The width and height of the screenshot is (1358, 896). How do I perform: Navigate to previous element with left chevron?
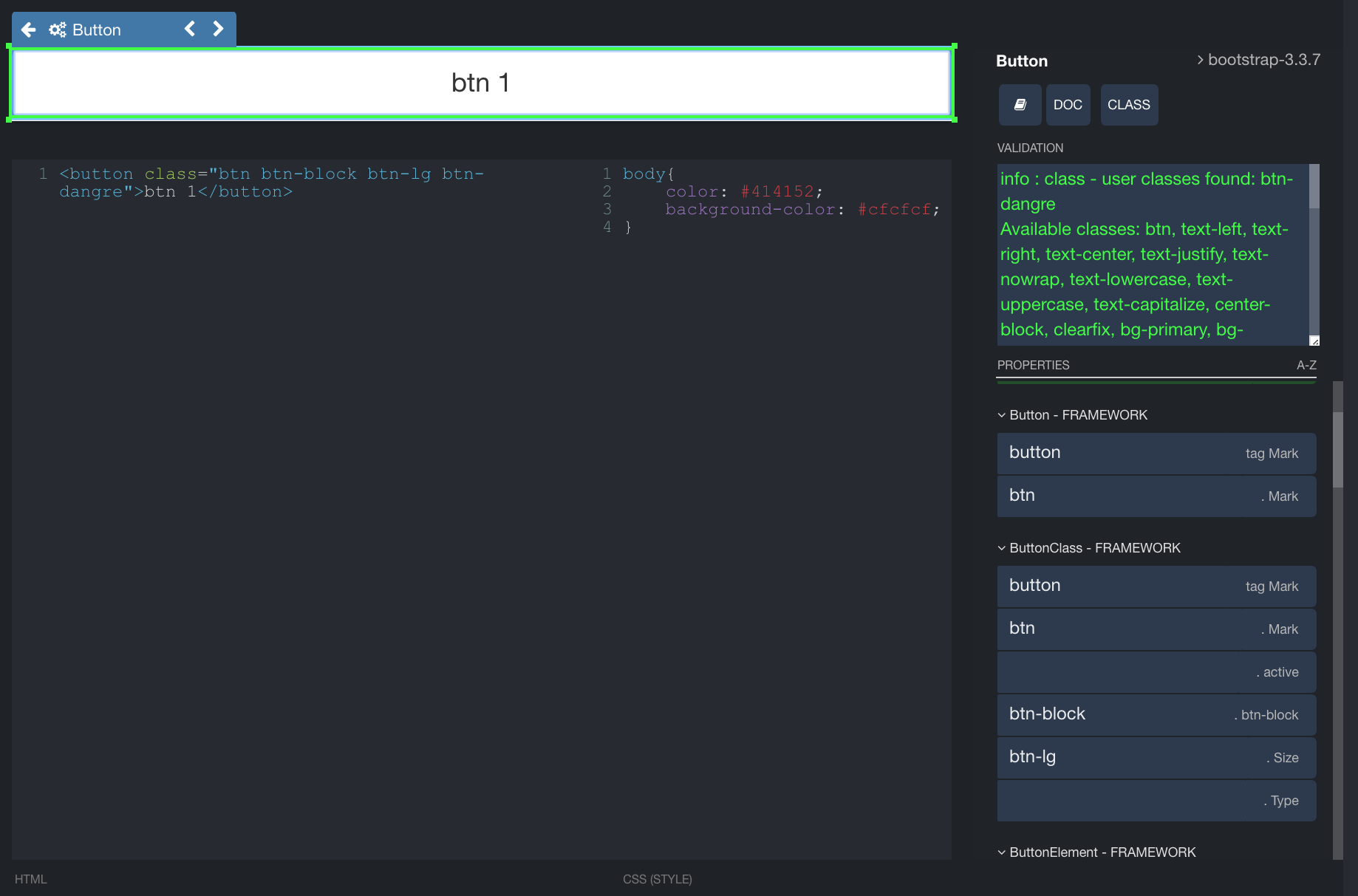coord(190,29)
